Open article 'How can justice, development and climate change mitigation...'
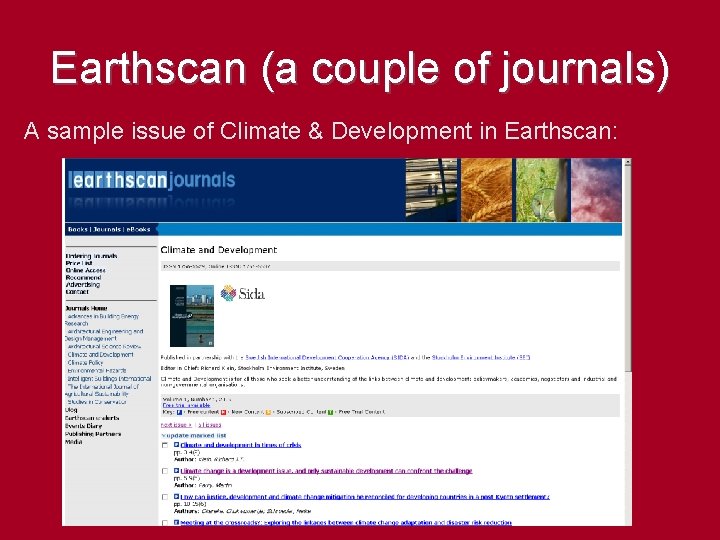This screenshot has width=720, height=540. pyautogui.click(x=365, y=496)
